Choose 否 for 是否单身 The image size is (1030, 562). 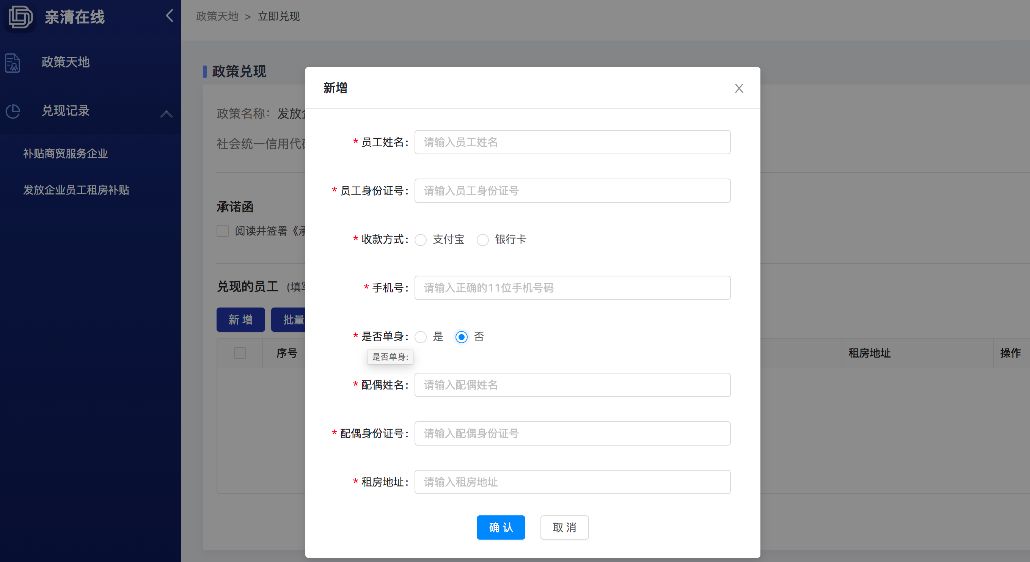pos(462,337)
